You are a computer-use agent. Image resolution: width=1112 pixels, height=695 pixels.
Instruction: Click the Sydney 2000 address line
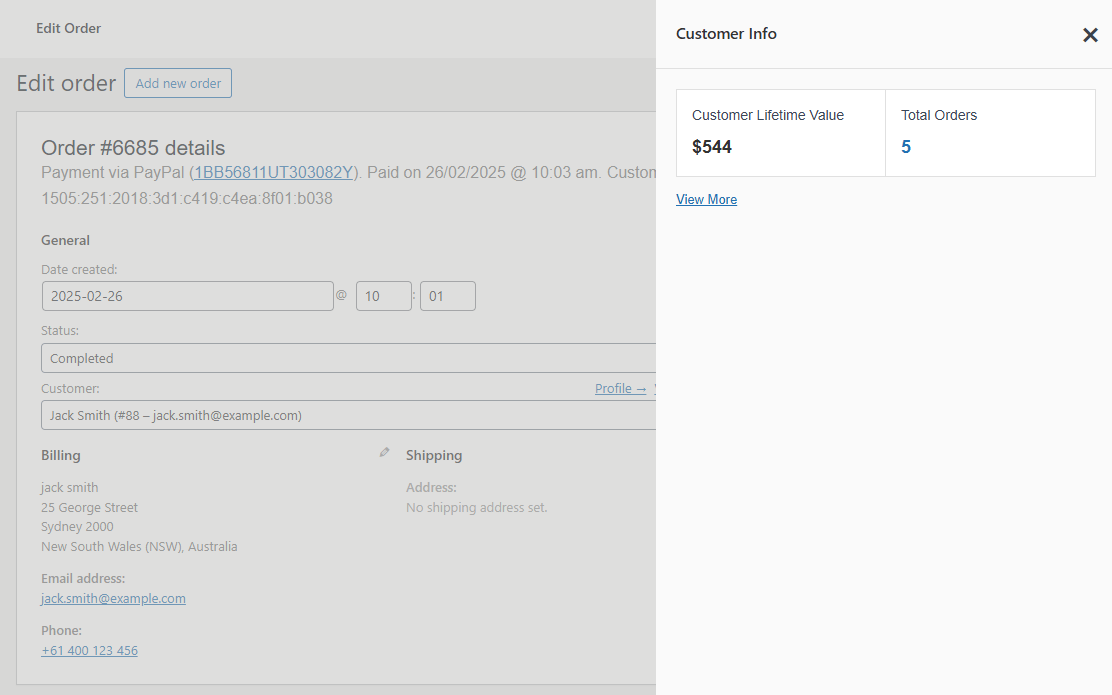click(77, 527)
